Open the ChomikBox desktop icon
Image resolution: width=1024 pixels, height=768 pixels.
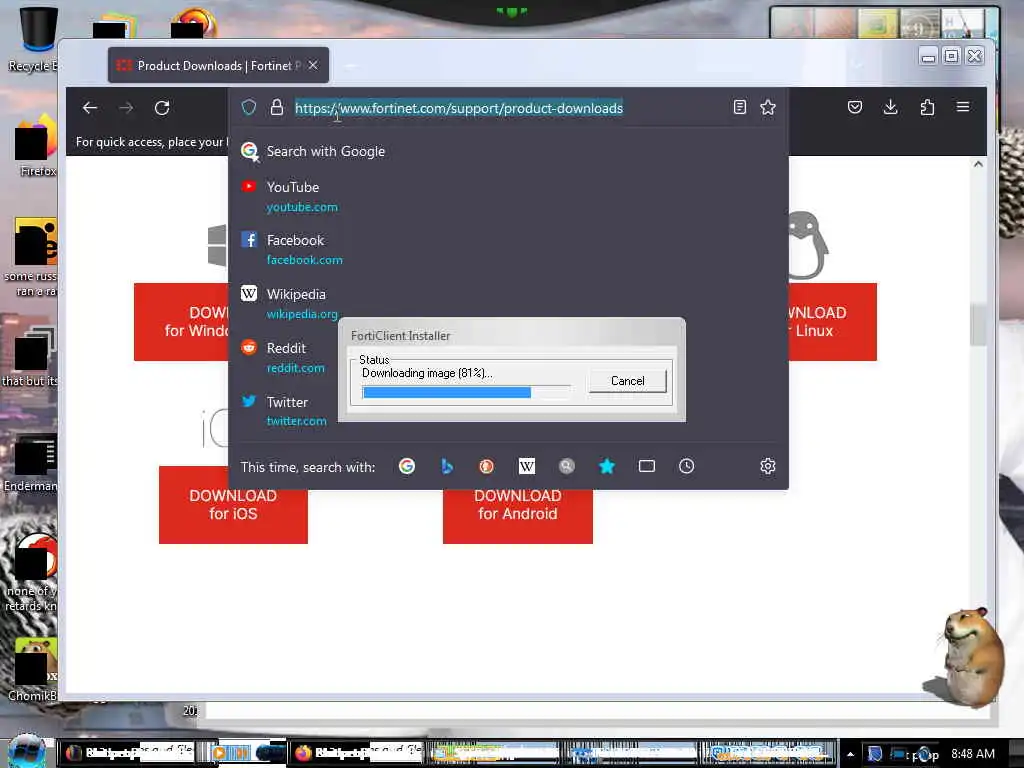pos(33,669)
